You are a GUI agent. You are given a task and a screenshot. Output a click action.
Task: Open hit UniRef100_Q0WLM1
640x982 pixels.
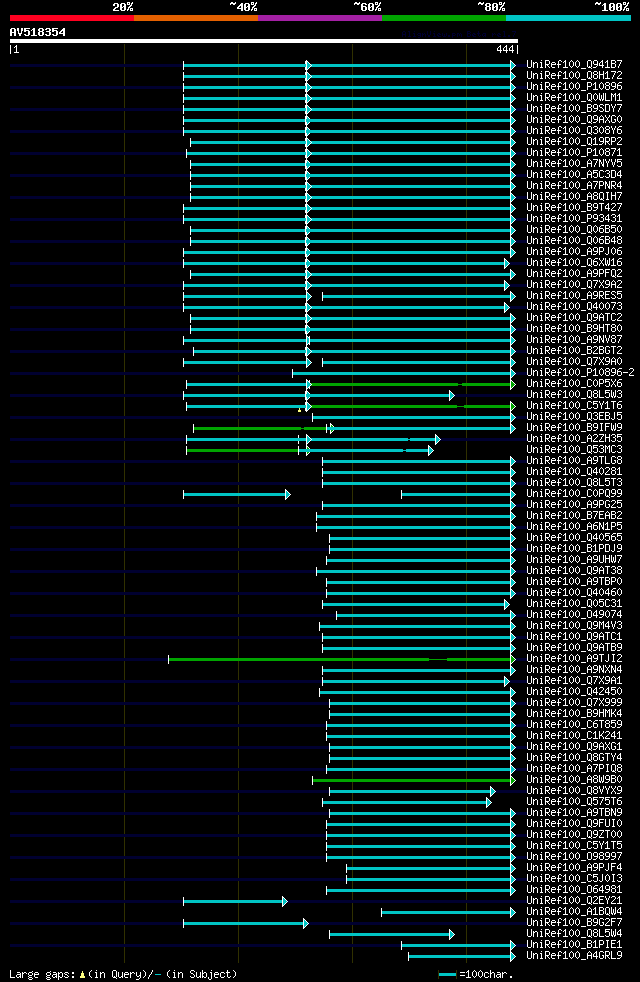pyautogui.click(x=574, y=98)
